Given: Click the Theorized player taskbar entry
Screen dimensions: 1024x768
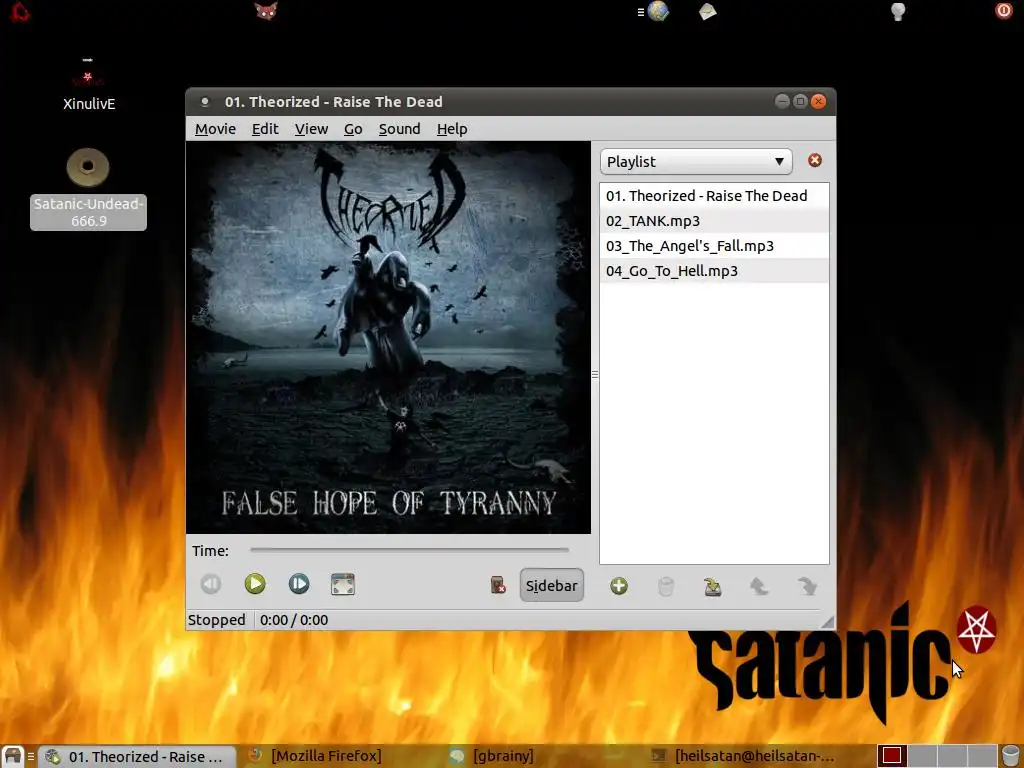Looking at the screenshot, I should pos(137,756).
